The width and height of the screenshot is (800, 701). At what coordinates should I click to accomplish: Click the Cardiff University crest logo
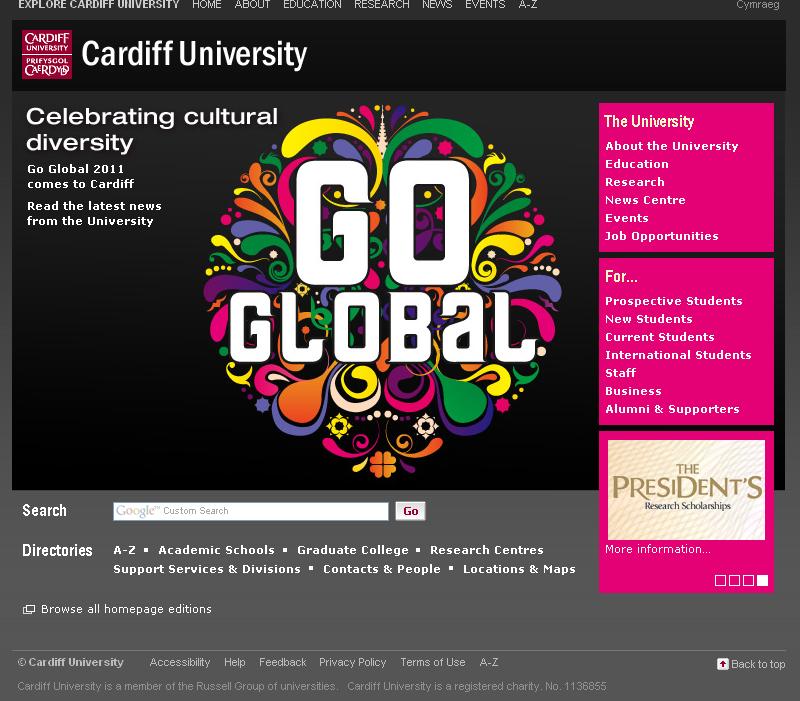pyautogui.click(x=47, y=54)
